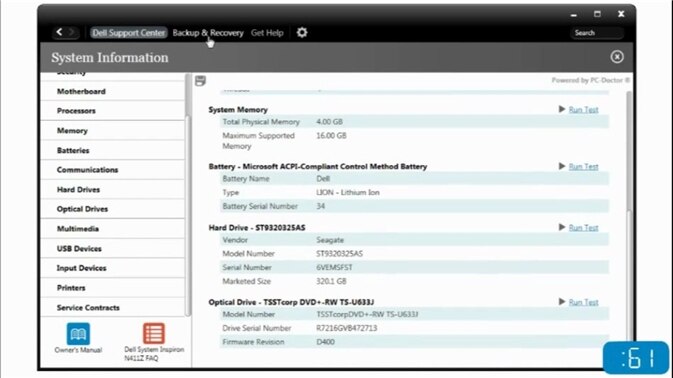Open the Get Help tab
Screen dimensions: 673x378
(x=267, y=33)
